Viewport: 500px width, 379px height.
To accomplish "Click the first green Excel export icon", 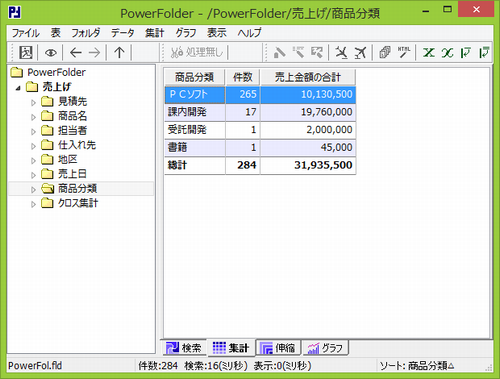I will point(429,52).
